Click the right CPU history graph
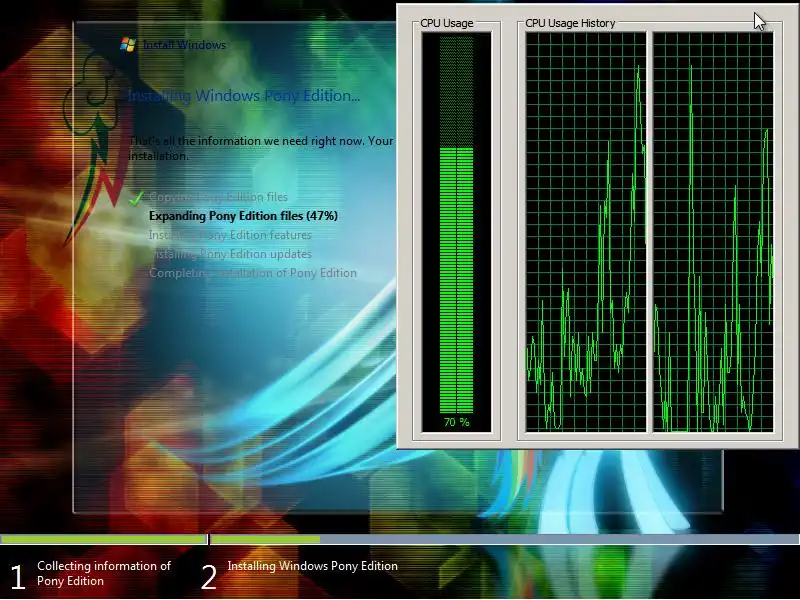Viewport: 800px width, 600px height. tap(713, 232)
